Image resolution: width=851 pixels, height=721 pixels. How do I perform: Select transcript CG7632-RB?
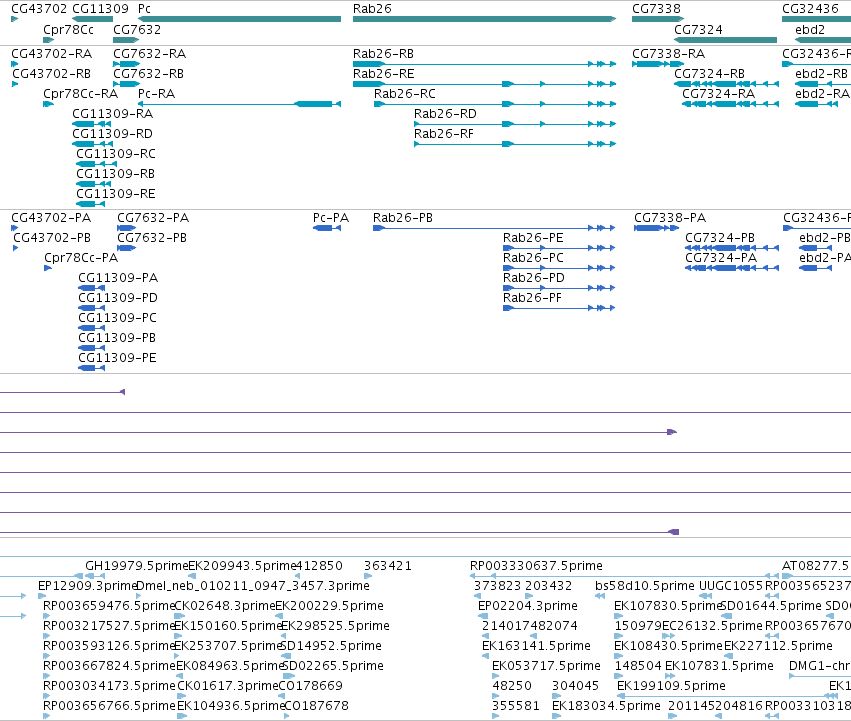tap(126, 84)
